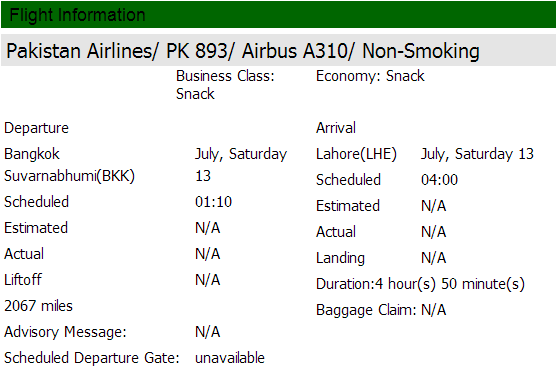
Task: Click the Advisory Message label
Action: click(x=65, y=332)
